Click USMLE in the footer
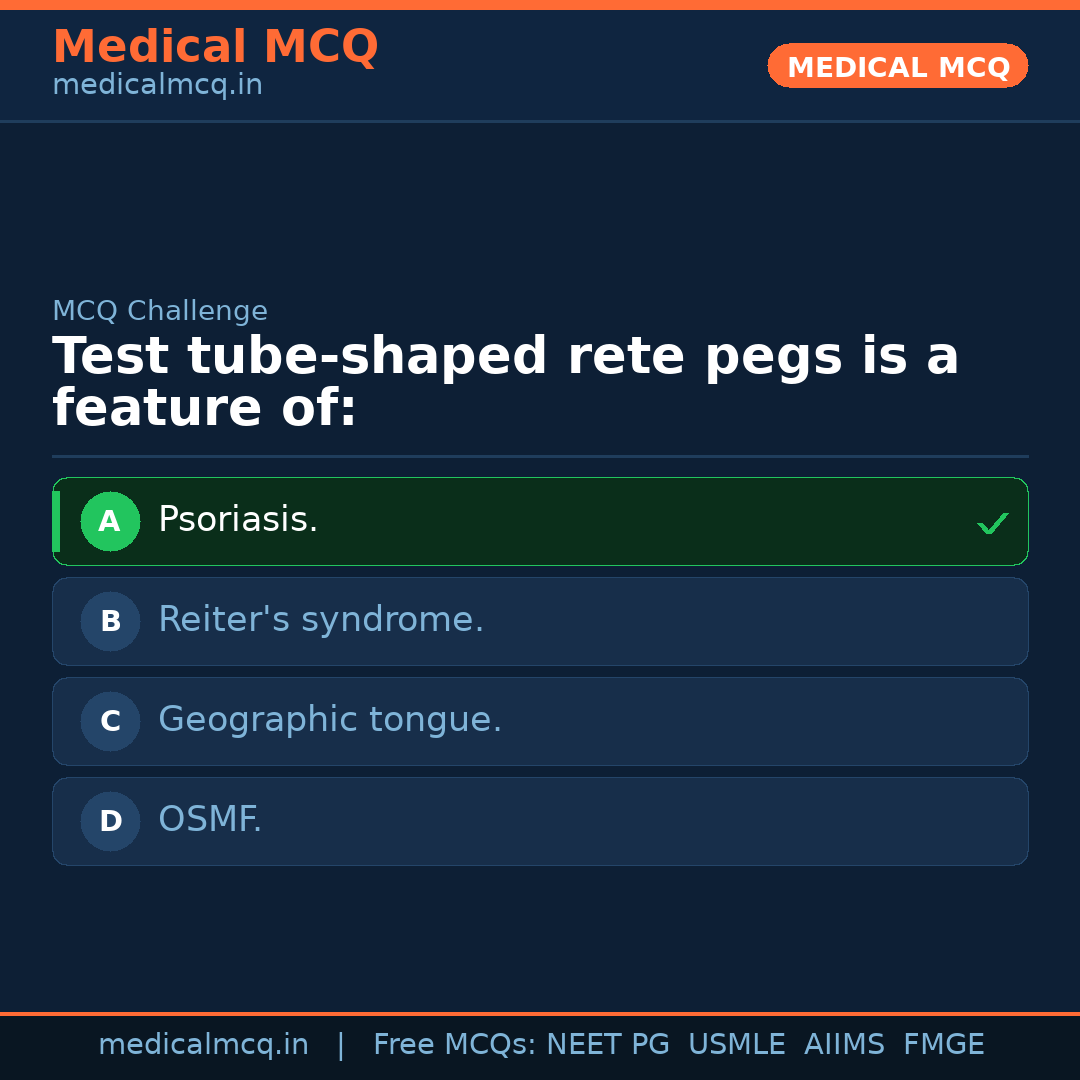This screenshot has height=1080, width=1080. click(x=736, y=1045)
